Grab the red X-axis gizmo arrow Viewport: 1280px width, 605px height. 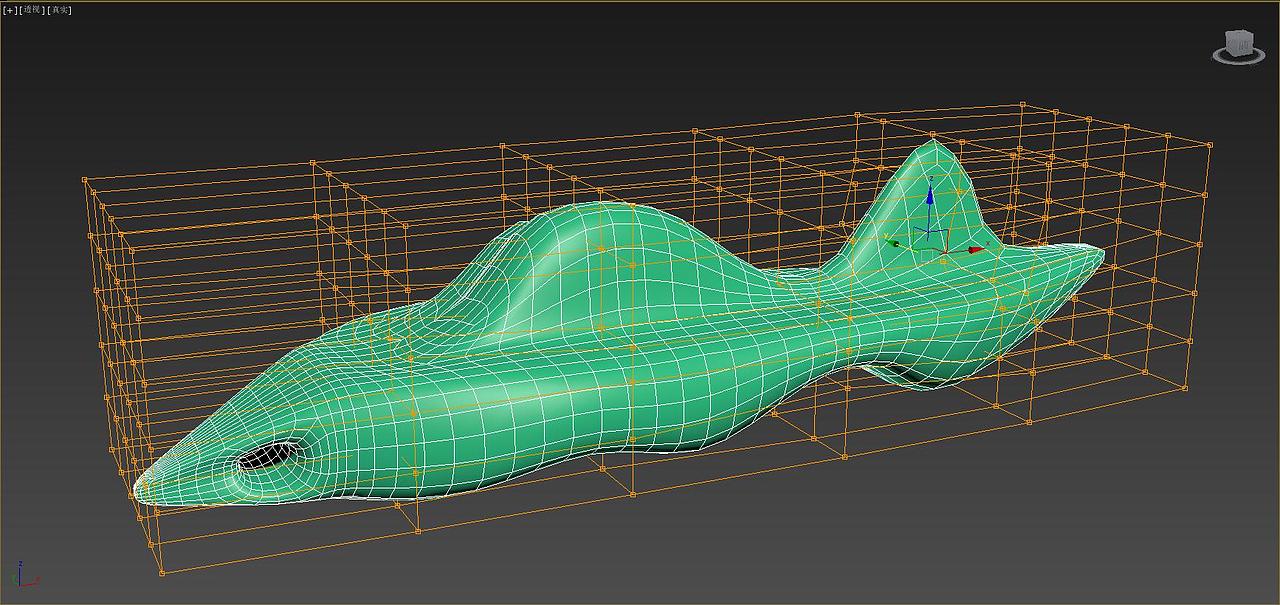[975, 250]
